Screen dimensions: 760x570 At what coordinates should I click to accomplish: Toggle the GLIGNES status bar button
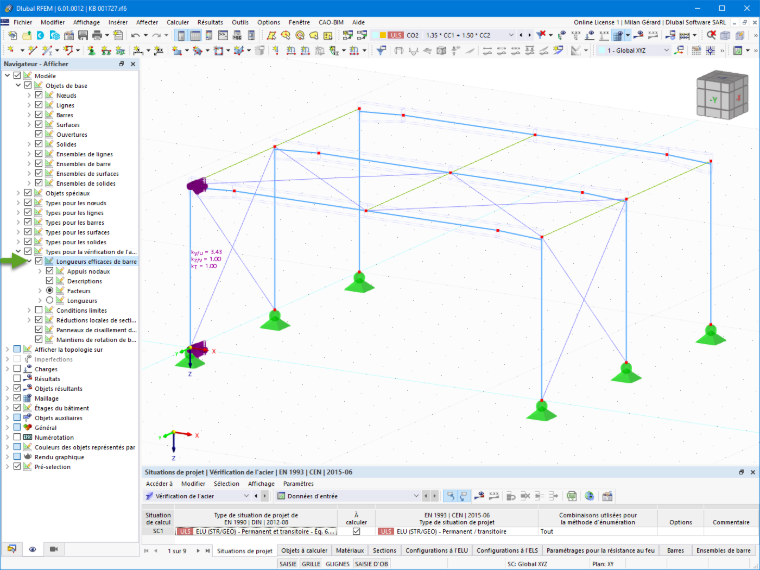(x=337, y=564)
